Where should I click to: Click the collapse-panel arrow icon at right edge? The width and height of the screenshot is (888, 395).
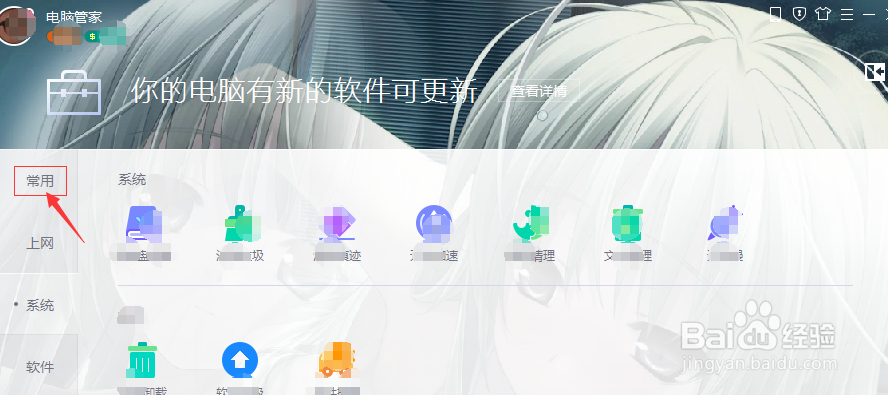(876, 73)
